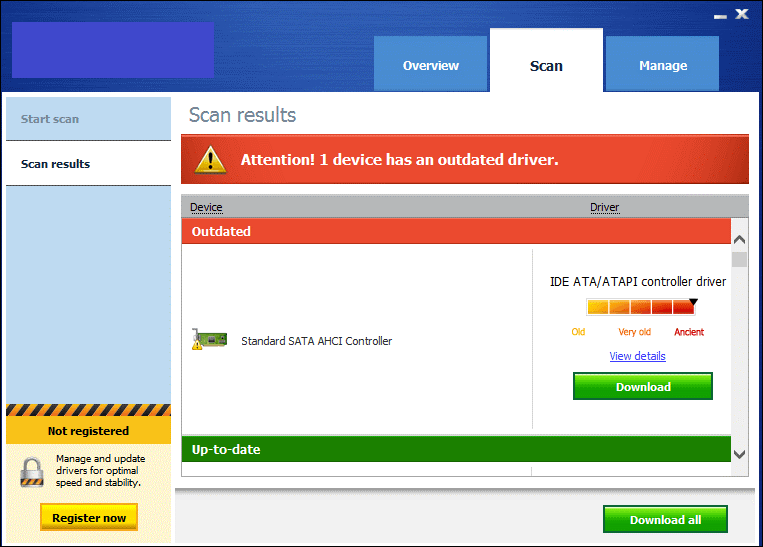Click the blue logo banner area
This screenshot has height=547, width=763.
point(113,50)
